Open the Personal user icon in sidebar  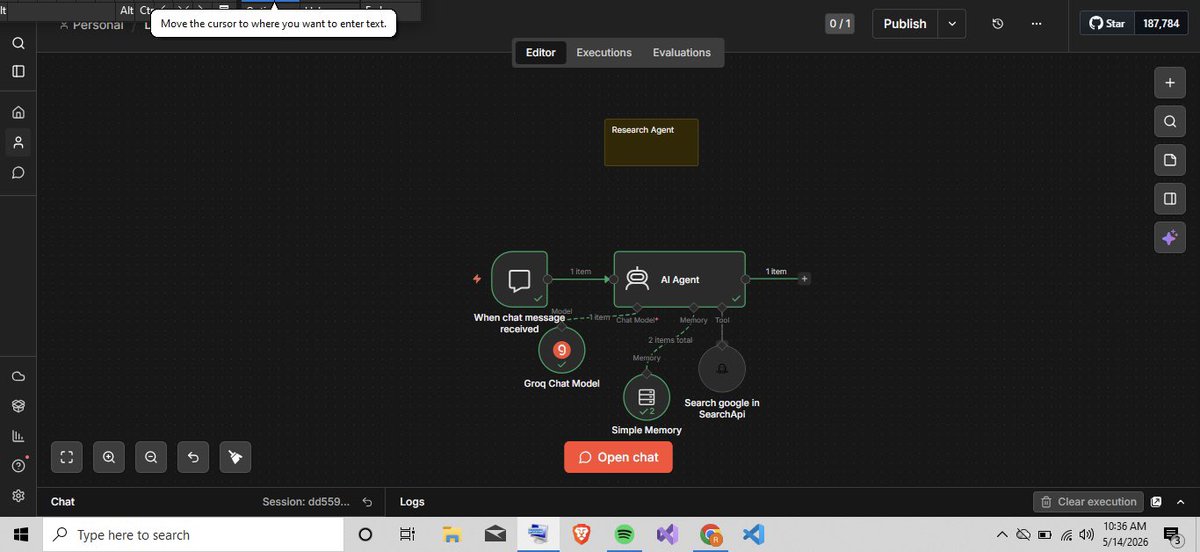[18, 143]
